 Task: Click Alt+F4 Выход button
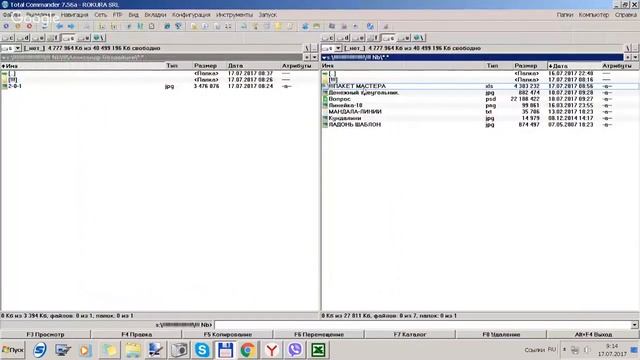(593, 334)
